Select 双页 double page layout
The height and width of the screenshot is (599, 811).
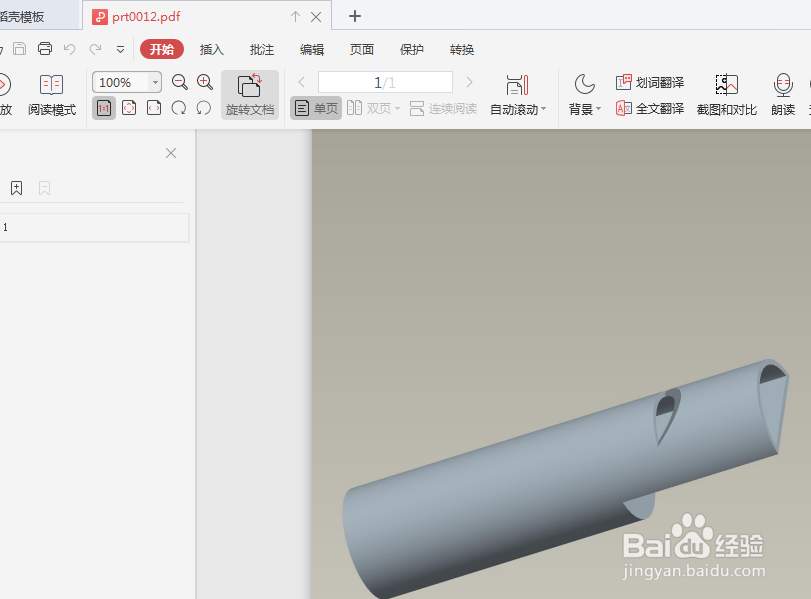click(369, 108)
